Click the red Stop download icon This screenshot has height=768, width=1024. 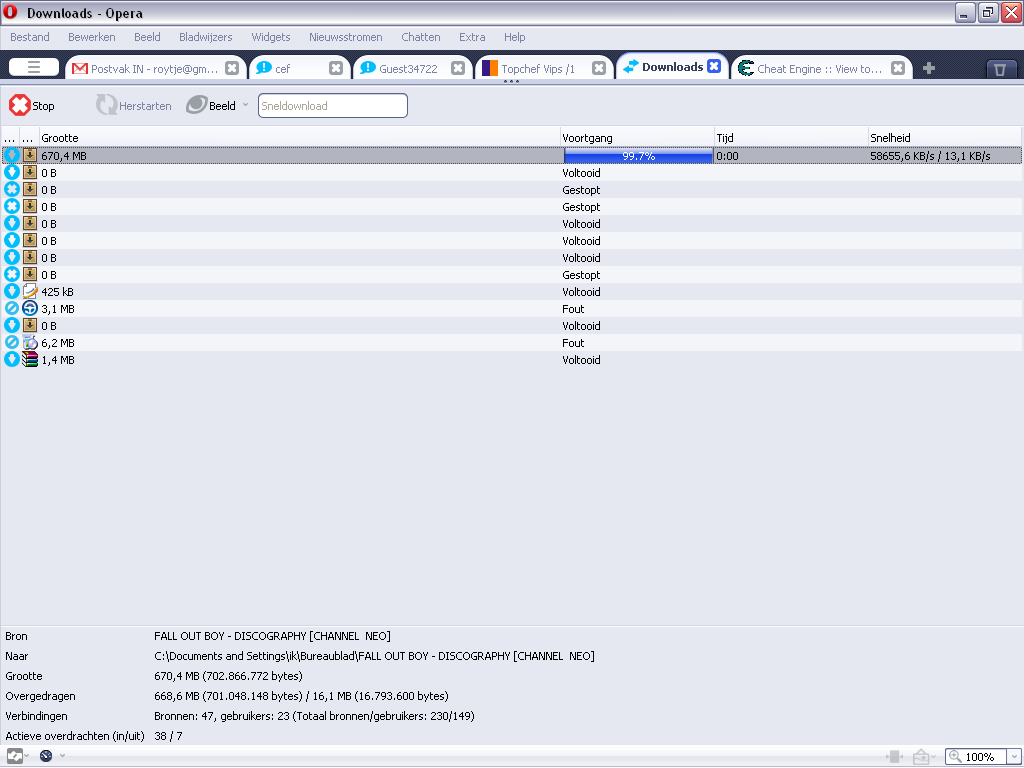19,105
